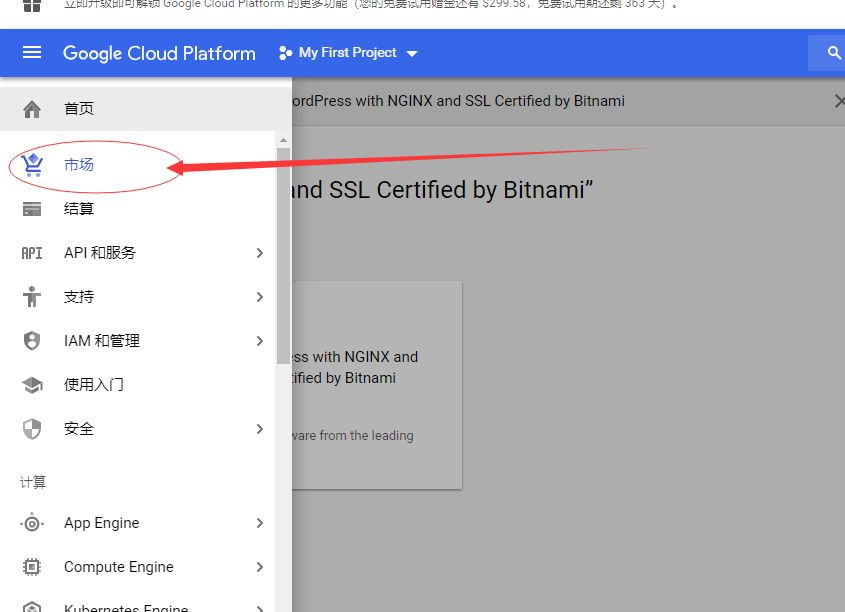This screenshot has height=612, width=845.
Task: Click the 计算 section heading
Action: coord(33,482)
